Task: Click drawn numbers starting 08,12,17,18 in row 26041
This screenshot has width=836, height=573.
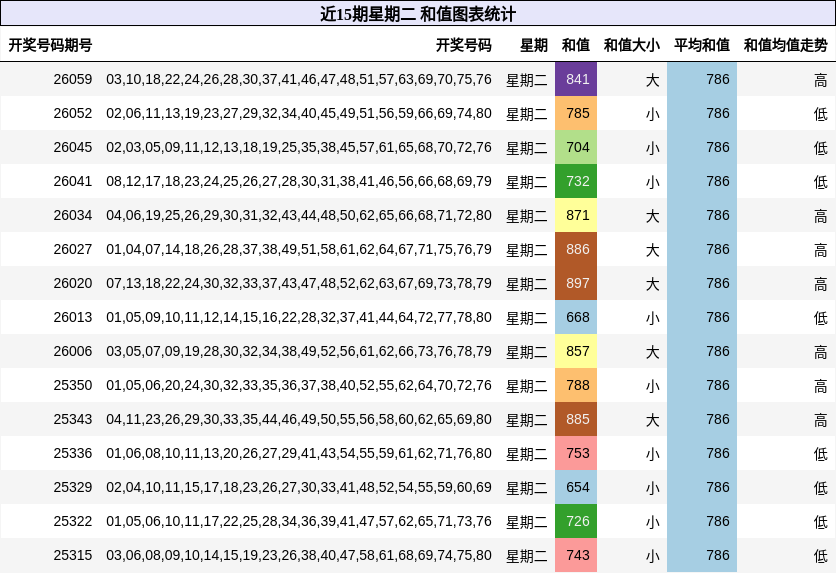Action: (299, 181)
